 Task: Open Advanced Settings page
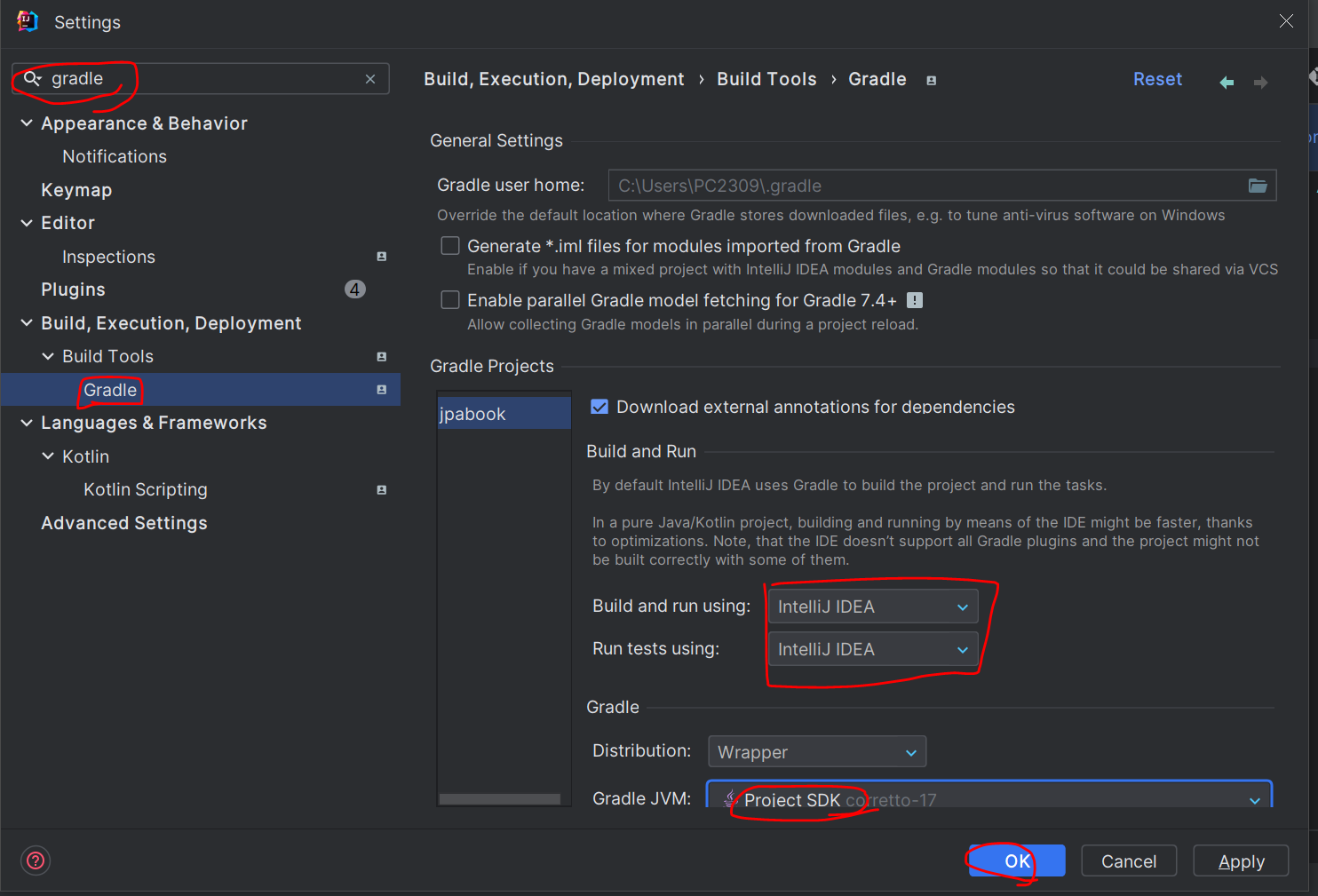pos(124,523)
